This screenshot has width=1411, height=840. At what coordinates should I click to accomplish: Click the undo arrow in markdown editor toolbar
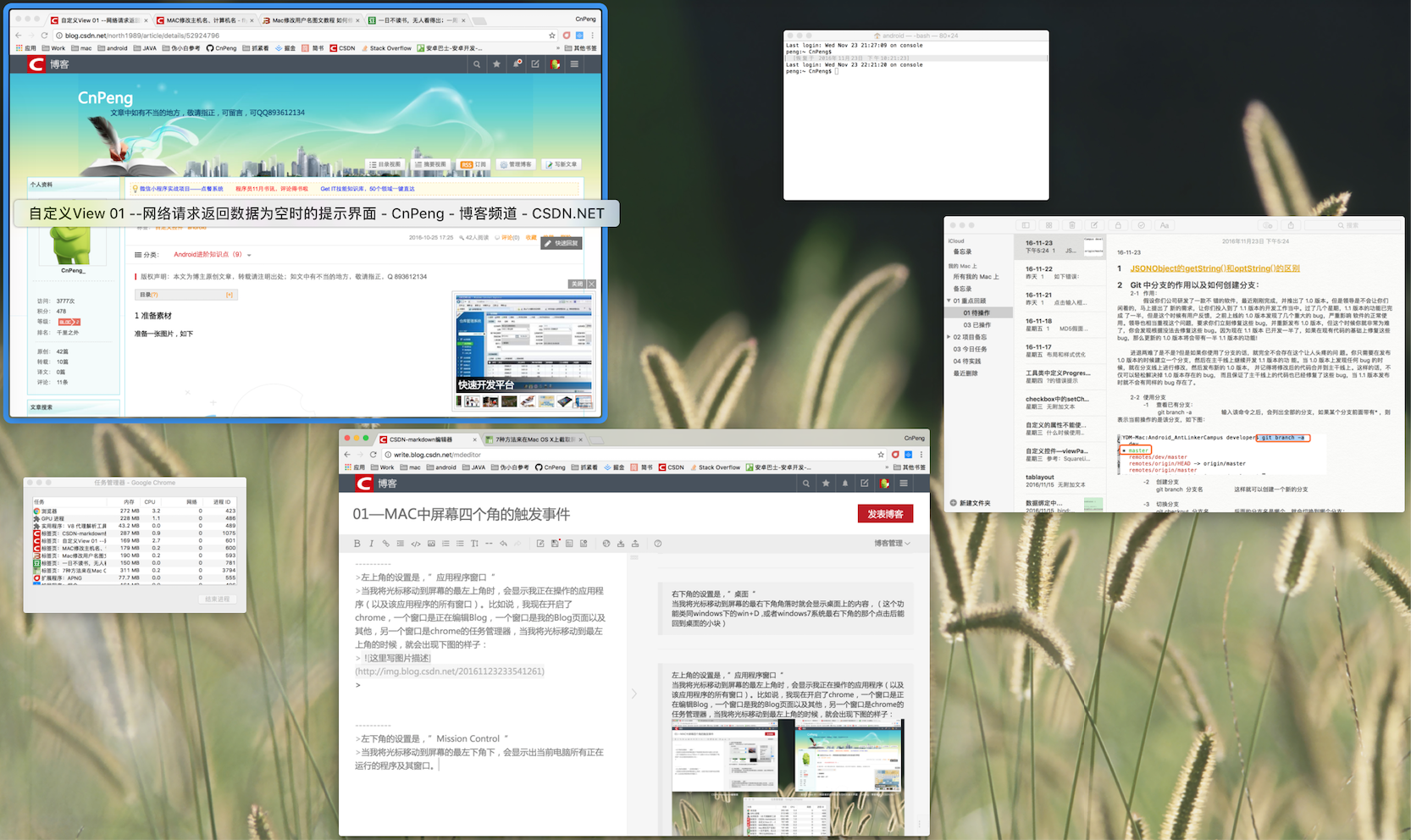[x=503, y=544]
